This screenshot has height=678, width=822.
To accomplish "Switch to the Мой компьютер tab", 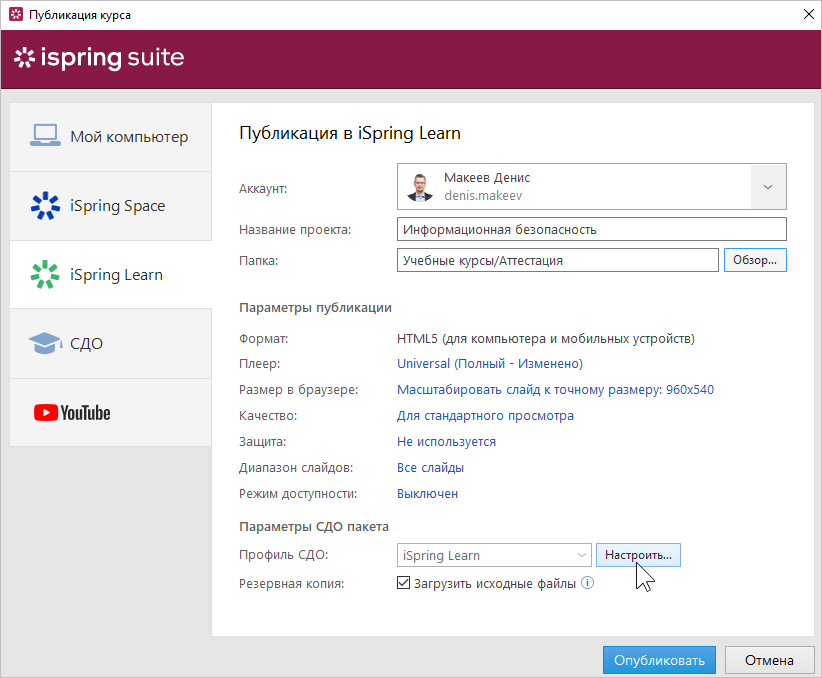I will tap(111, 137).
